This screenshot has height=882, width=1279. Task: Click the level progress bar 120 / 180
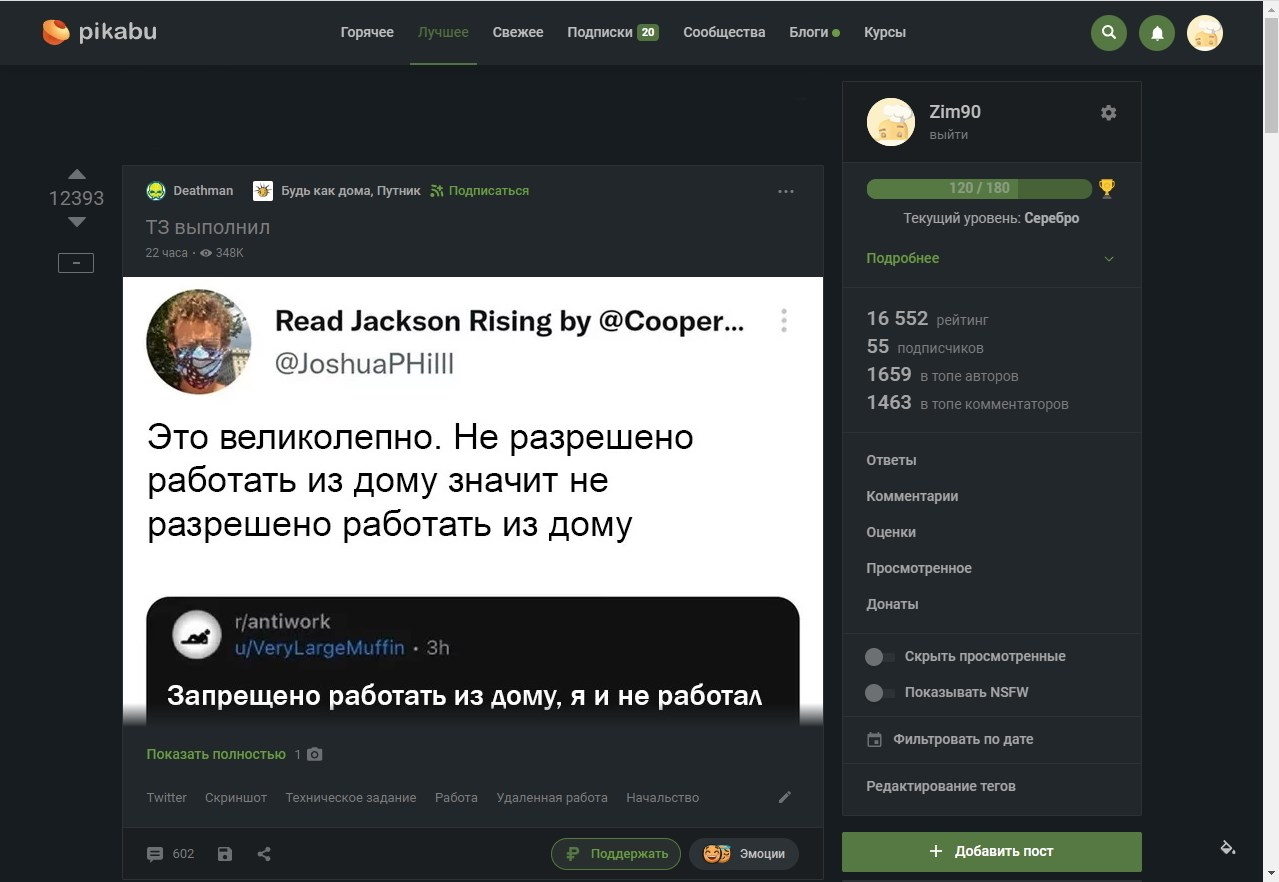coord(979,188)
